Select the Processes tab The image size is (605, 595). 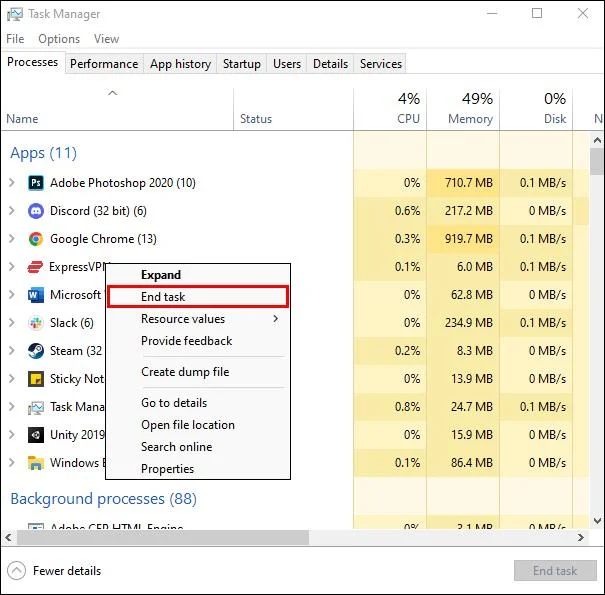pos(33,62)
